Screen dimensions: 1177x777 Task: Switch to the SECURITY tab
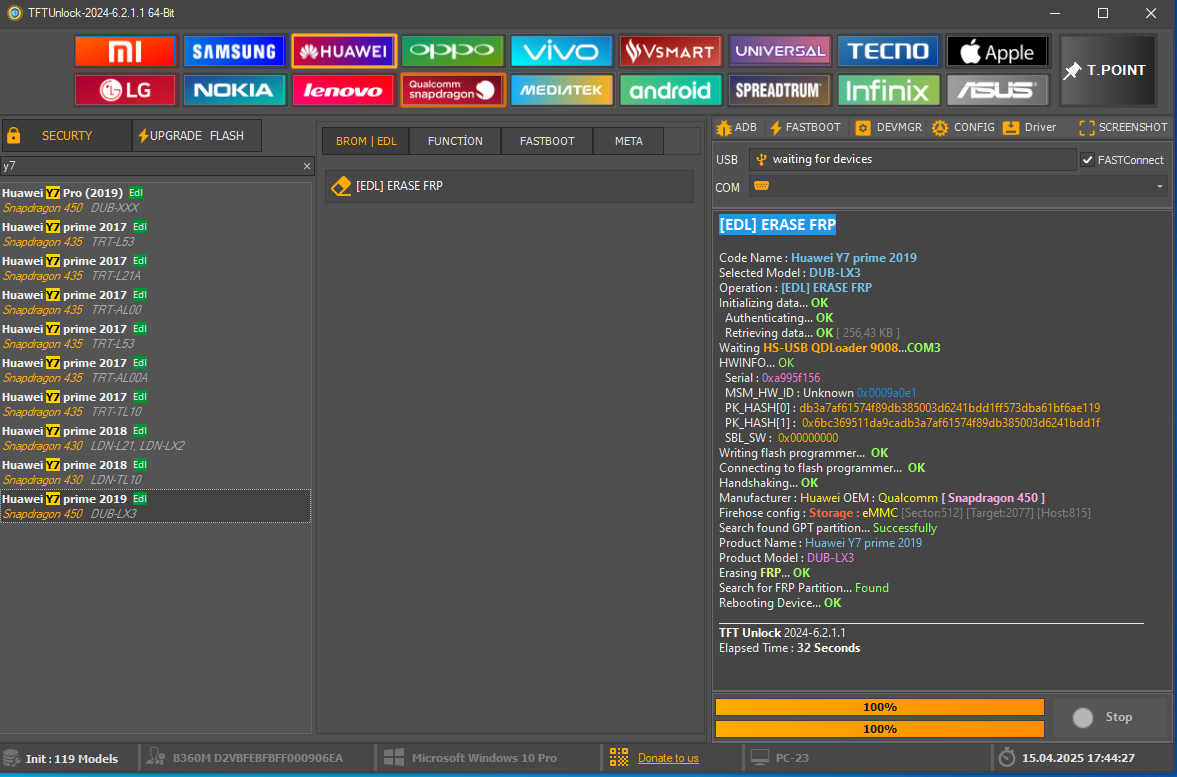pos(67,136)
